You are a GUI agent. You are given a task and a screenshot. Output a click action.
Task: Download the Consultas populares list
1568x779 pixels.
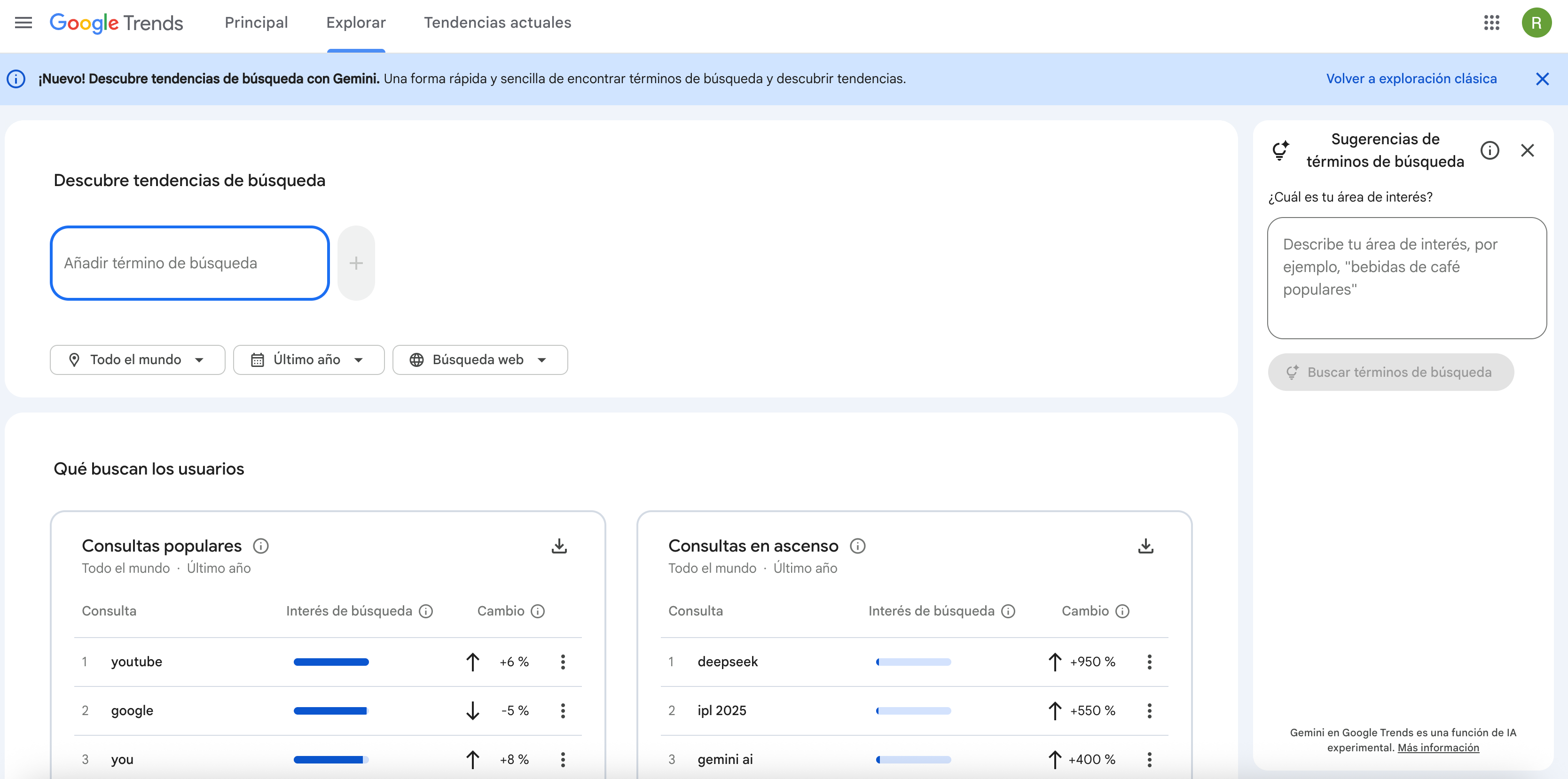pos(559,546)
